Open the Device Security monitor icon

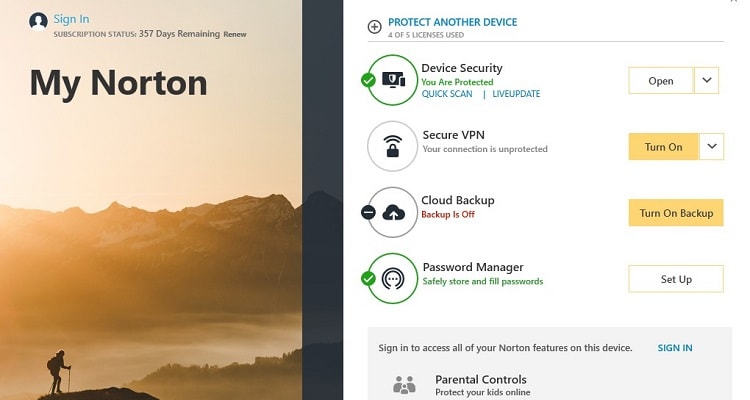click(x=393, y=80)
